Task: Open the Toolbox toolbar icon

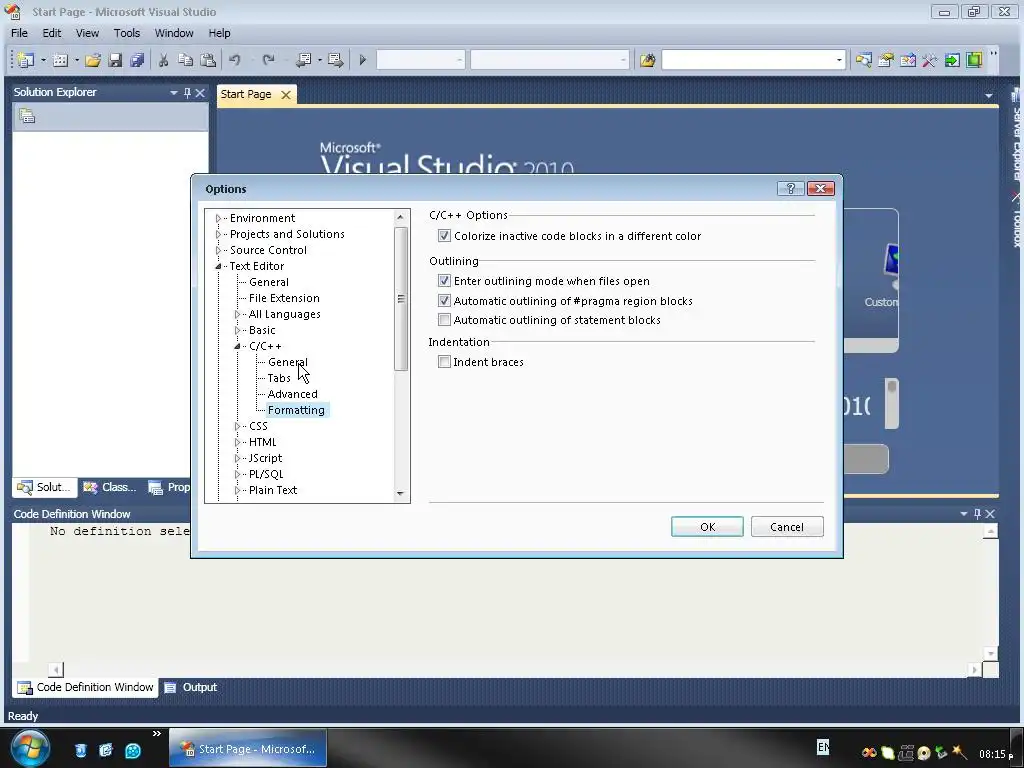Action: click(x=929, y=60)
